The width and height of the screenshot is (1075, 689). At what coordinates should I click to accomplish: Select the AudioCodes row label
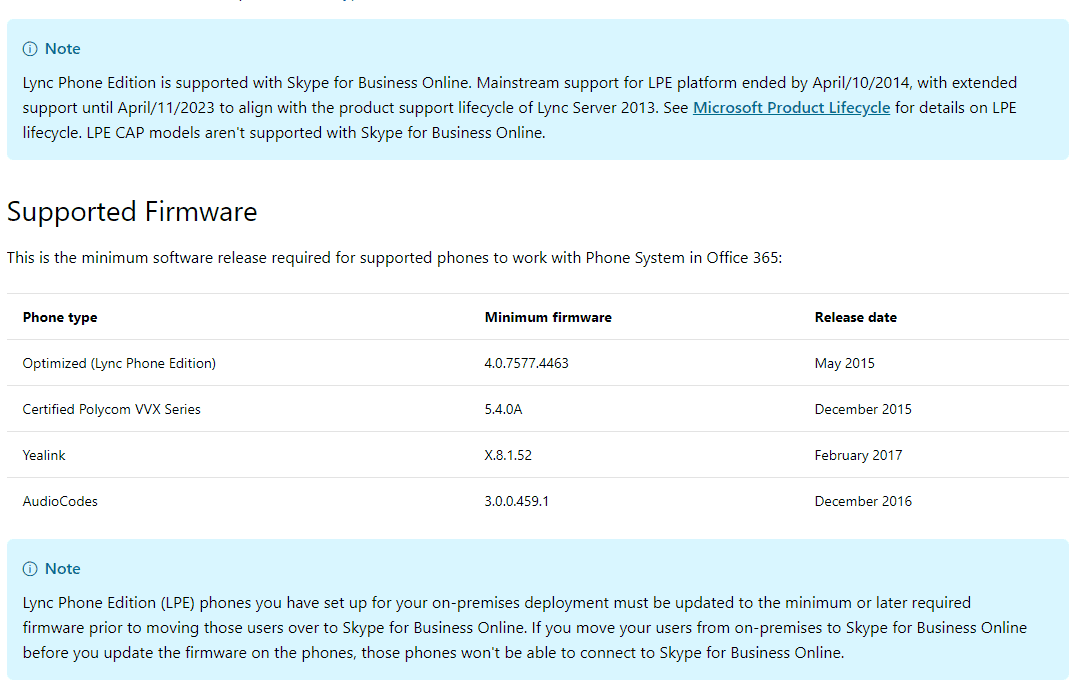(60, 501)
